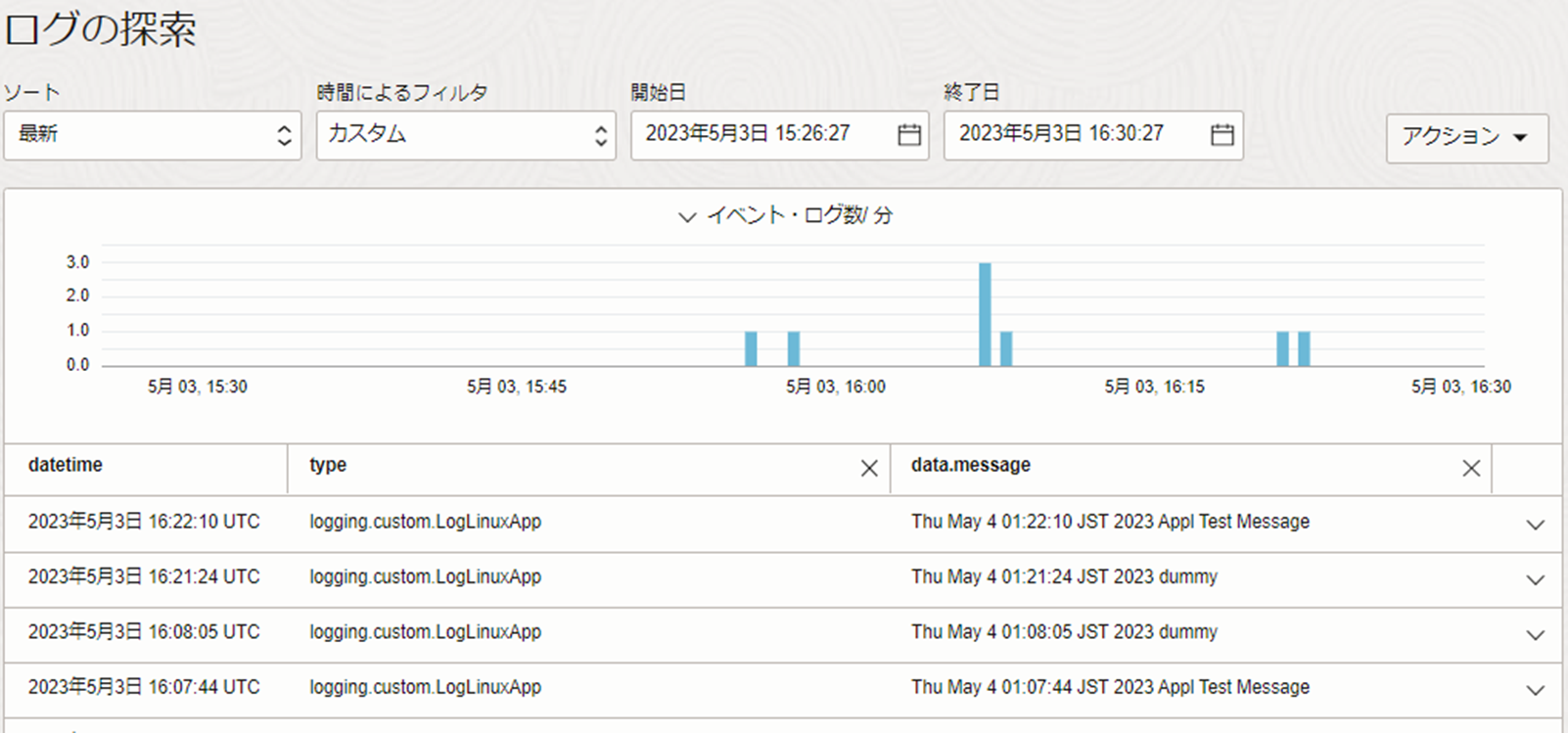Click logging.custom.LogLinuxApp in the 16:08:05 row

point(425,632)
